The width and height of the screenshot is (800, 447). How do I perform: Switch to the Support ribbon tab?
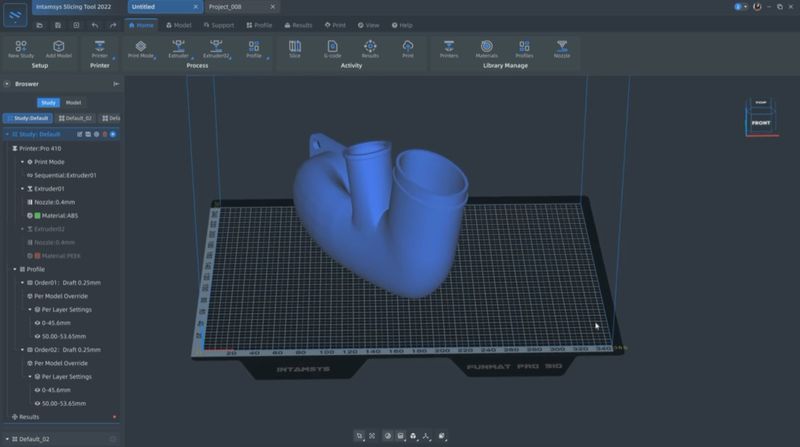click(221, 25)
